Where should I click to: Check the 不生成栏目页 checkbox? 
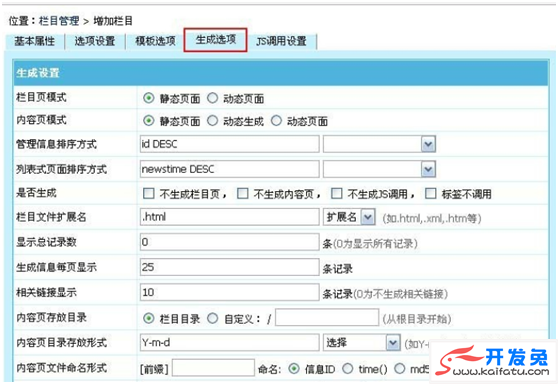(x=148, y=194)
